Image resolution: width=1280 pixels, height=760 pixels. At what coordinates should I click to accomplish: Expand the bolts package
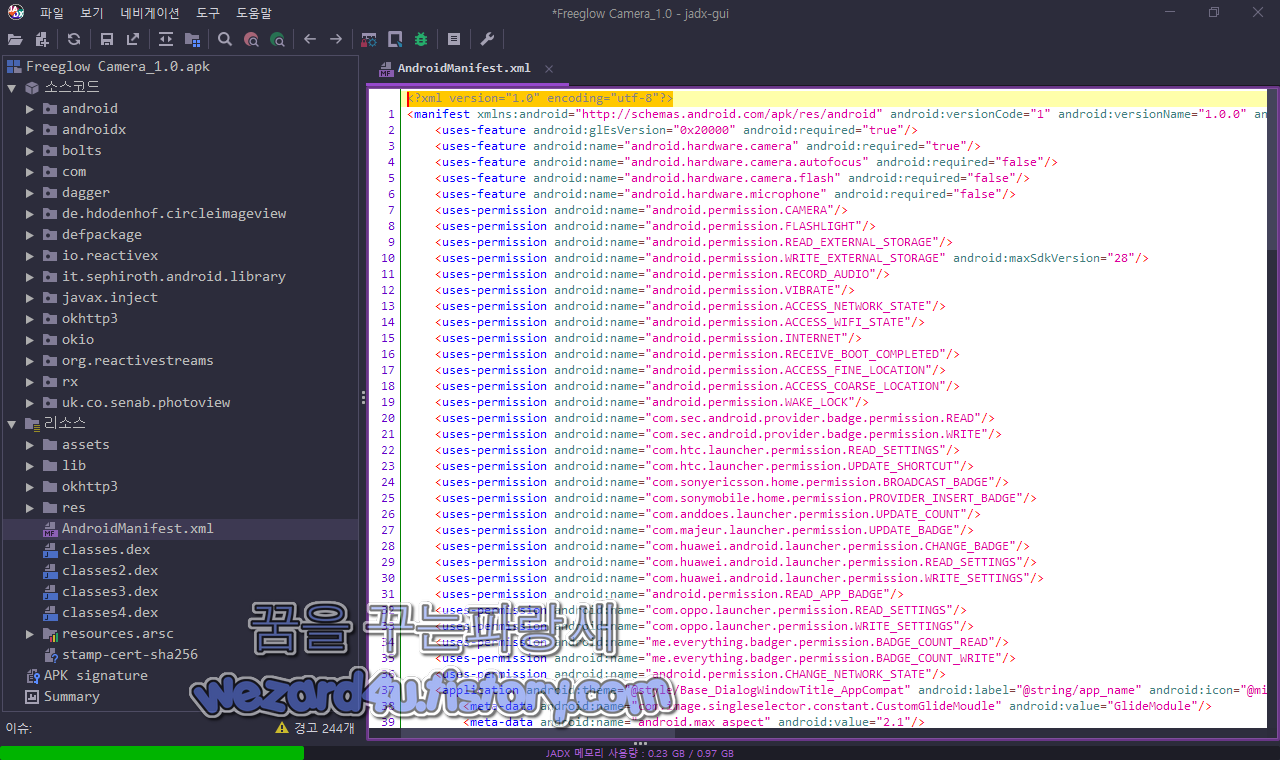(30, 150)
